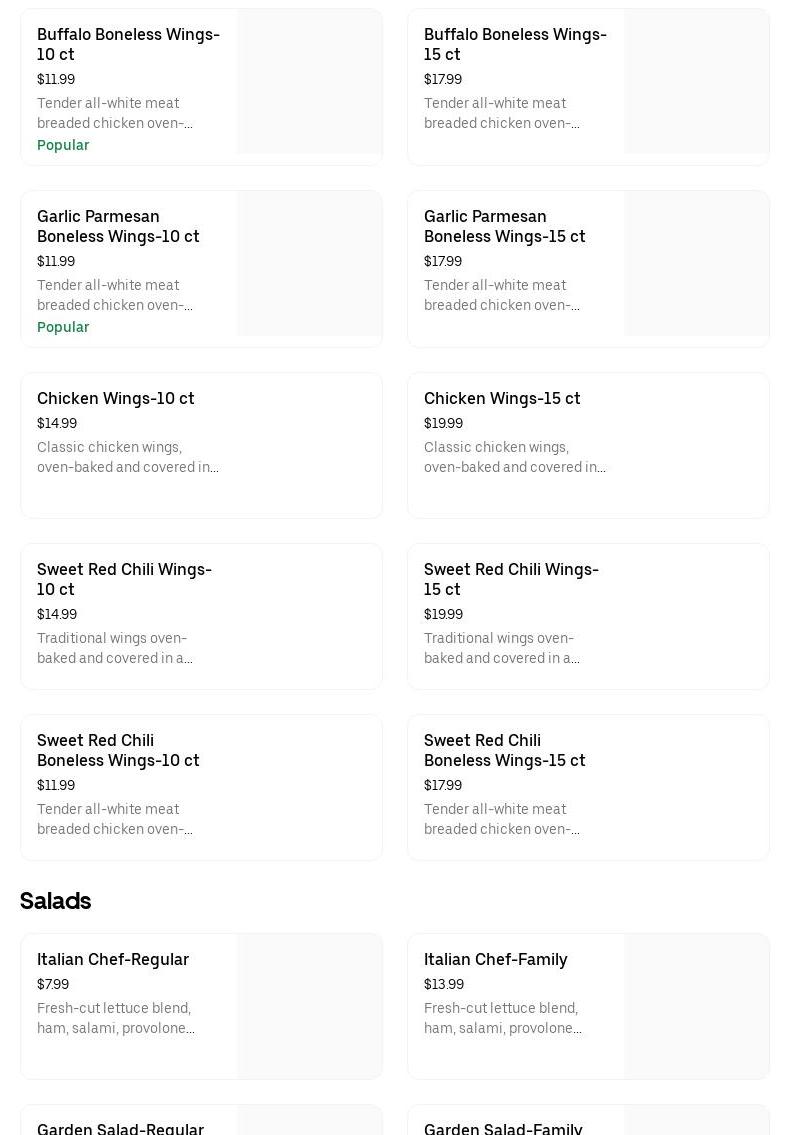Viewport: 804px width, 1135px height.
Task: Click the Salads section heading
Action: coord(56,901)
